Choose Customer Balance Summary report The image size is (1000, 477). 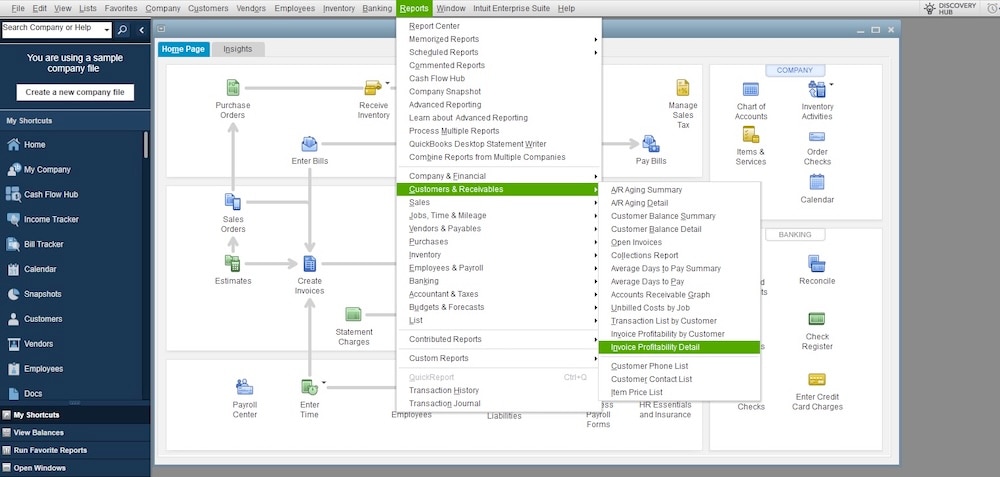[x=679, y=216]
